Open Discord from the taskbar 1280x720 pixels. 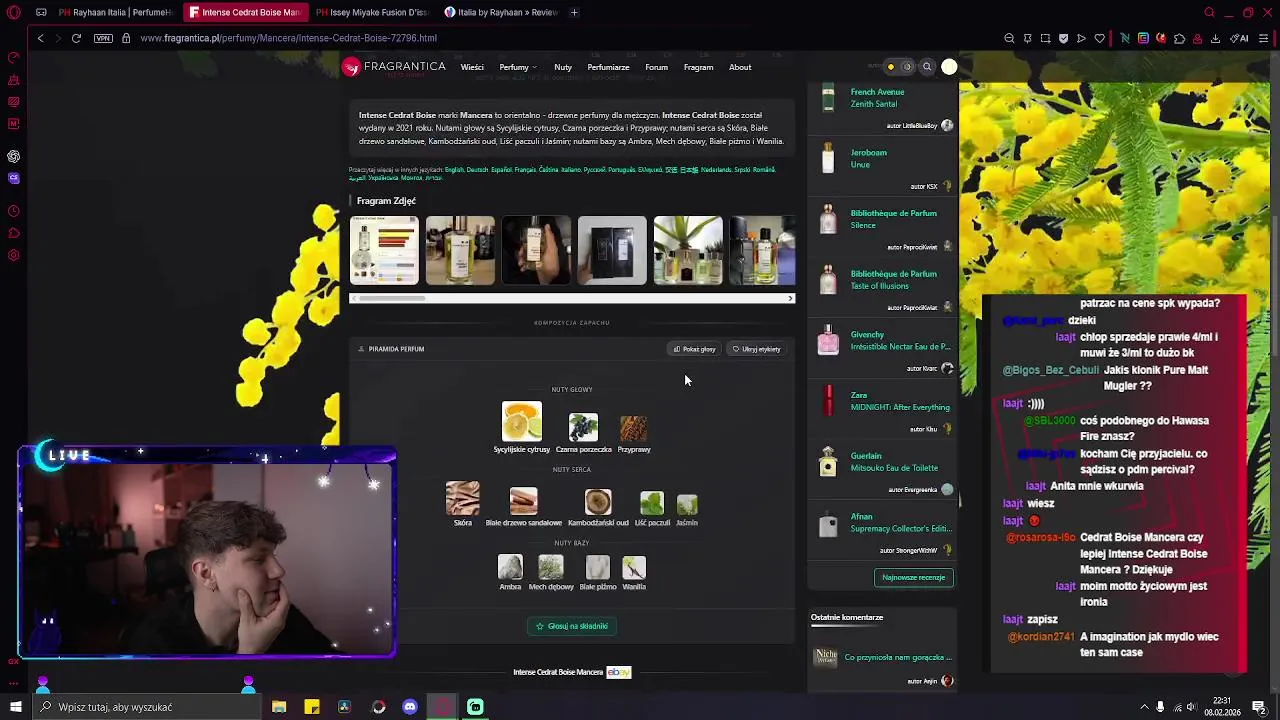[410, 707]
